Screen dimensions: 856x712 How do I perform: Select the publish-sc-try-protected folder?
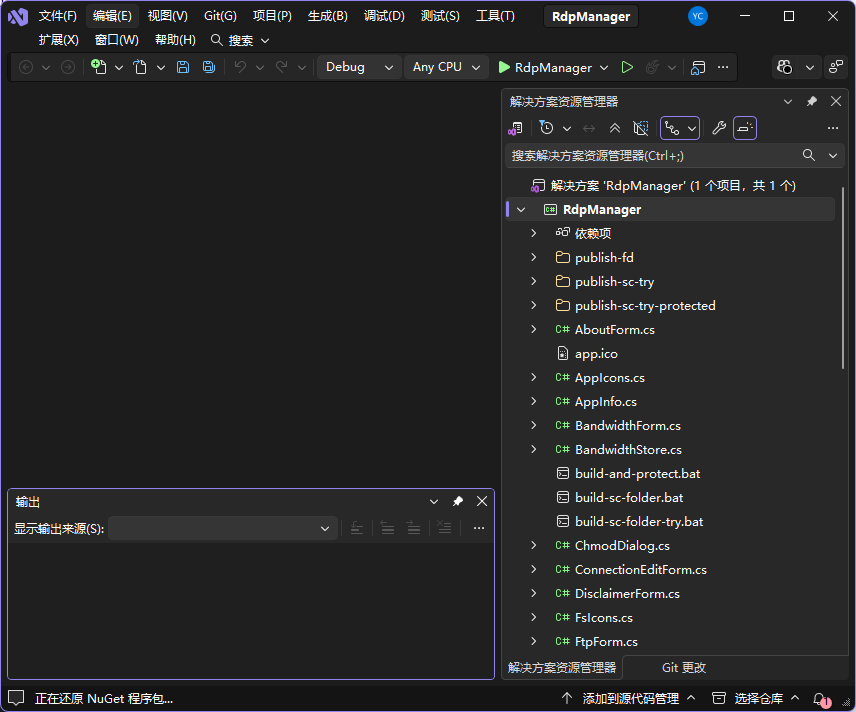click(645, 305)
